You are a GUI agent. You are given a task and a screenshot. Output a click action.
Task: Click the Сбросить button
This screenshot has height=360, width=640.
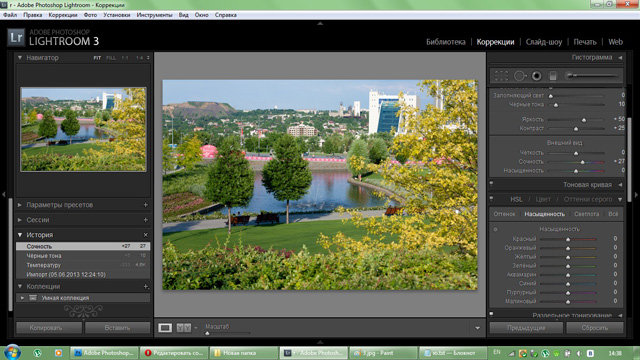click(x=595, y=328)
